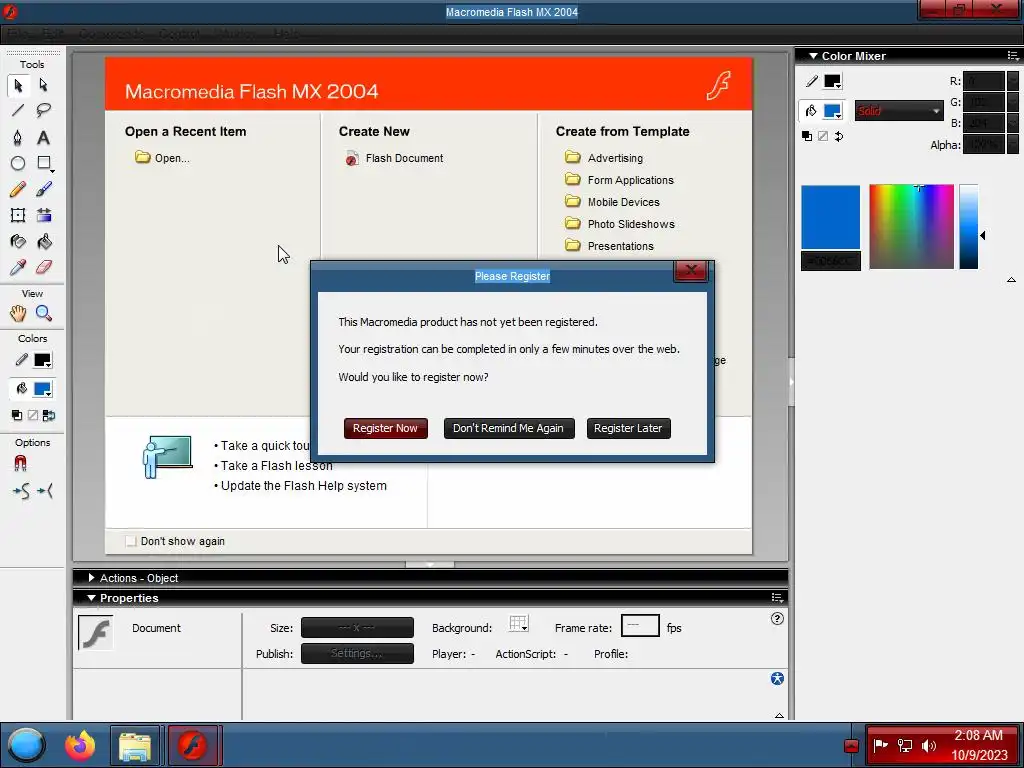Screen dimensions: 1024x768
Task: Select the Pen tool
Action: tap(18, 137)
